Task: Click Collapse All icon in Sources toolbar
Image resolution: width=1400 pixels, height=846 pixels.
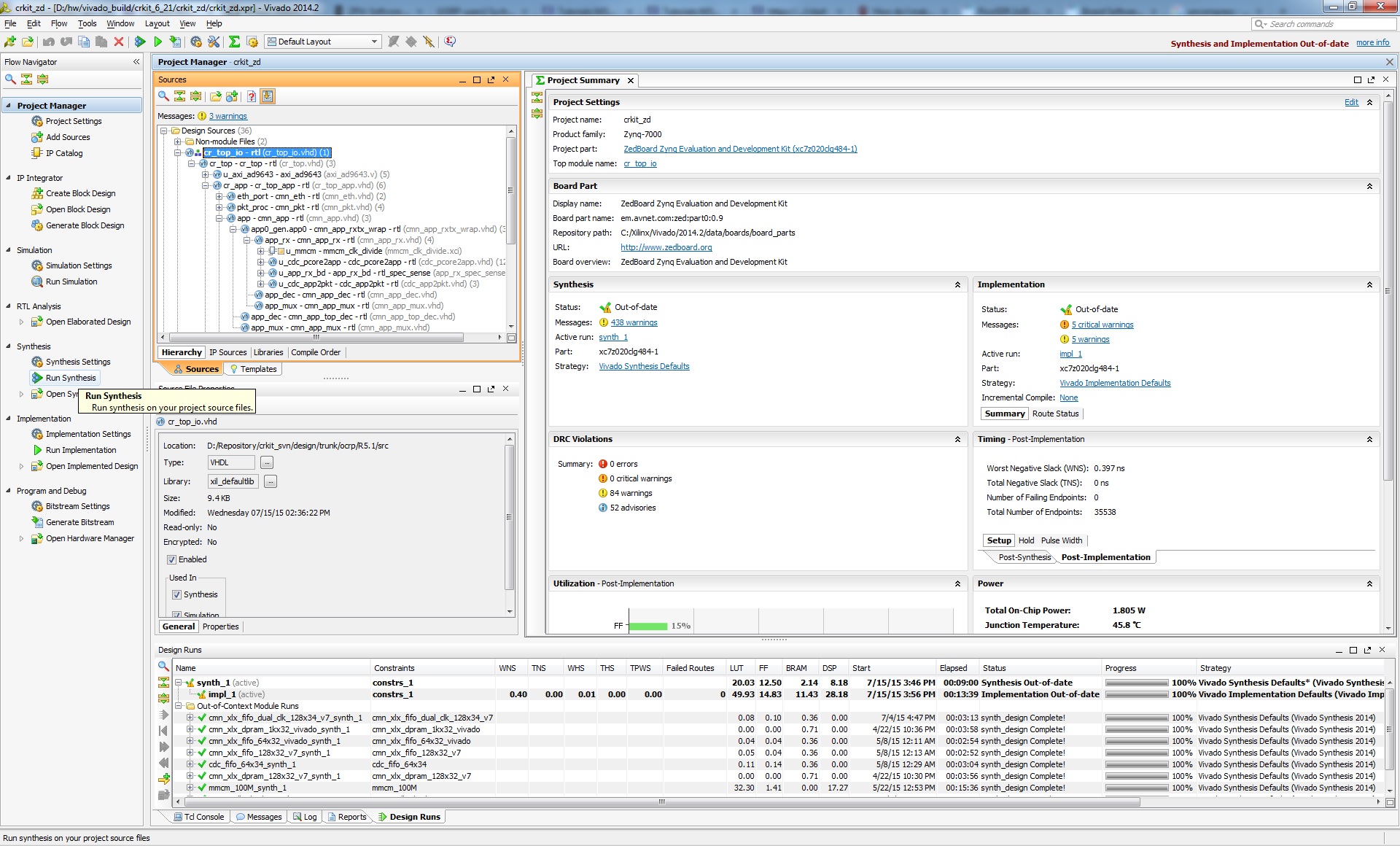Action: (179, 96)
